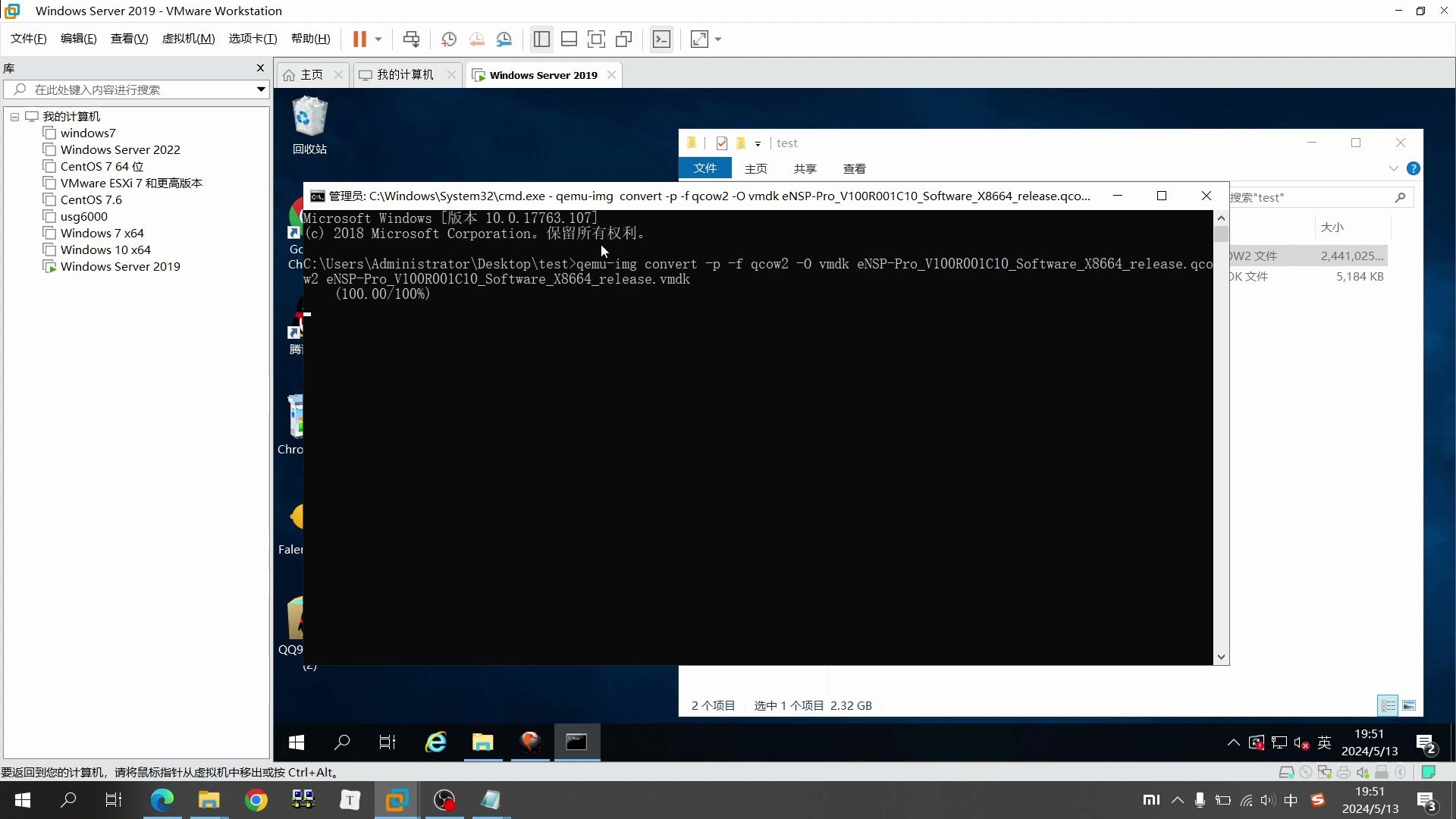Select Windows 10 x64 in the library
Viewport: 1456px width, 819px height.
coord(105,250)
